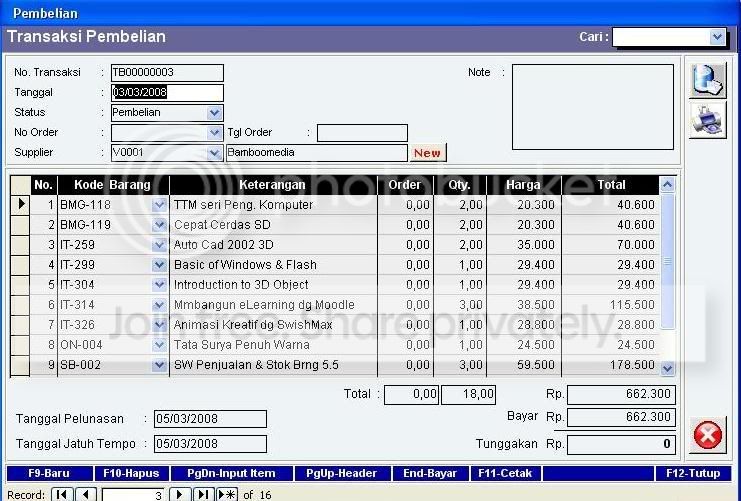Go to first record navigation button
Viewport: 741px width, 501px height.
(x=62, y=495)
